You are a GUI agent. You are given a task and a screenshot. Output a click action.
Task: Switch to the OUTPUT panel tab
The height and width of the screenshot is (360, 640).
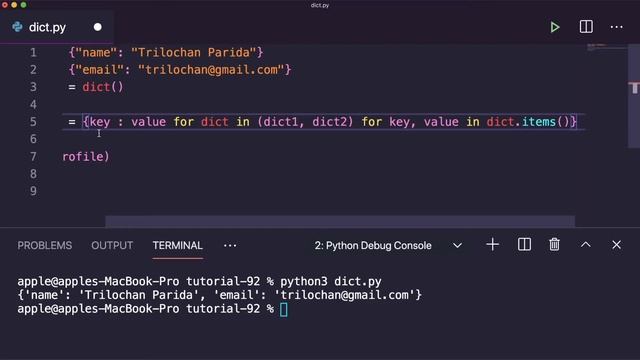112,245
